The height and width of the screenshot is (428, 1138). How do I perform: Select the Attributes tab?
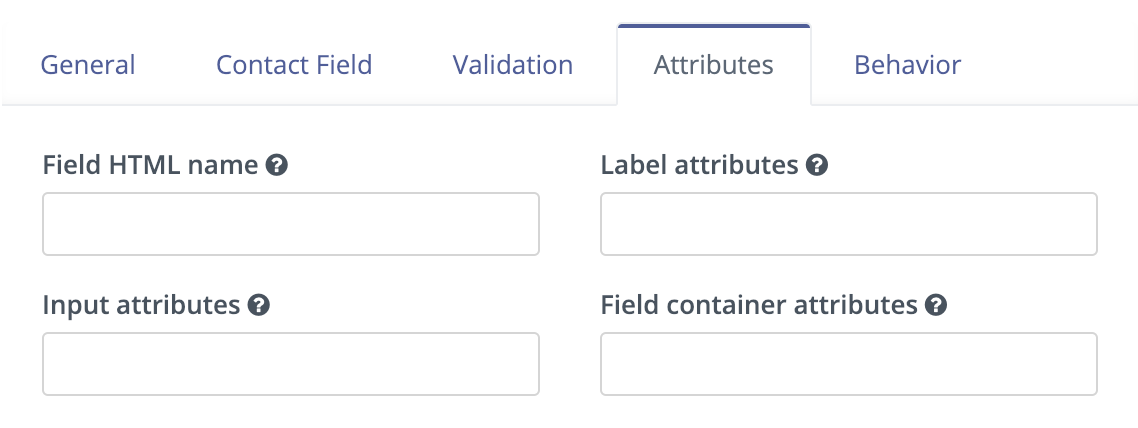click(x=713, y=65)
